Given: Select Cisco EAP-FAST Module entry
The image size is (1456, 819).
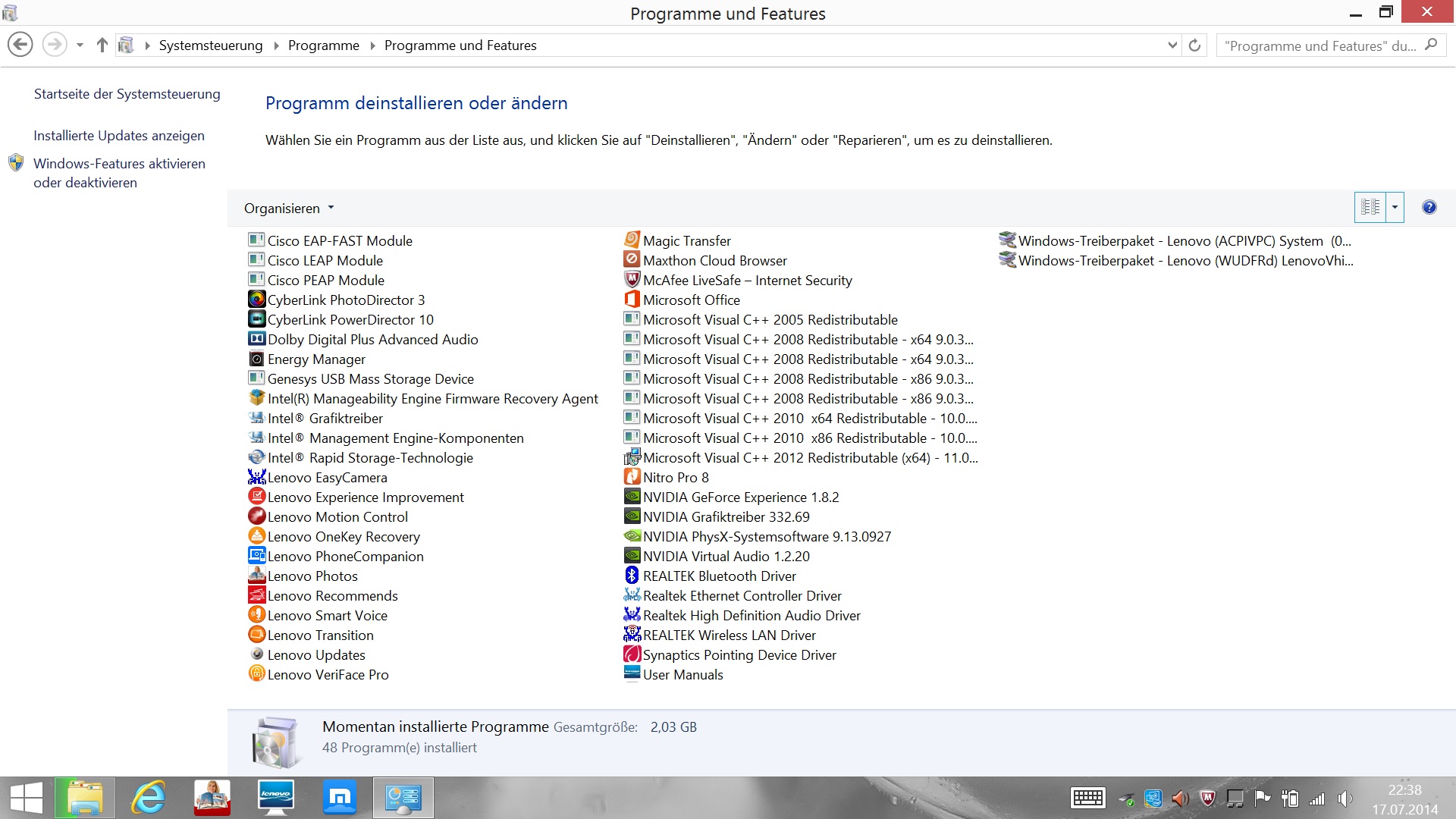Looking at the screenshot, I should pyautogui.click(x=331, y=240).
